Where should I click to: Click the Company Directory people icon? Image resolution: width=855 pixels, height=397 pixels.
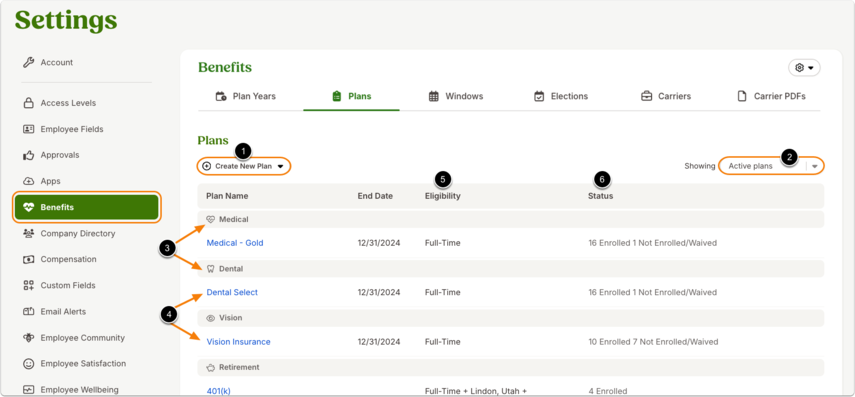28,233
